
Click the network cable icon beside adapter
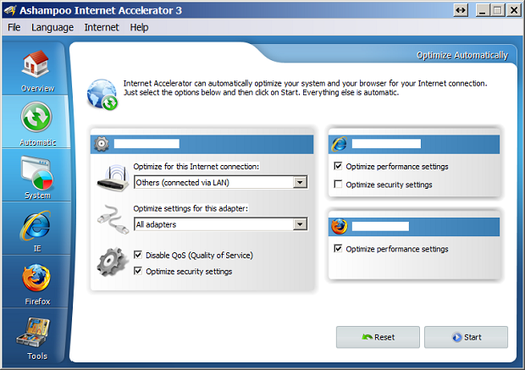[x=113, y=219]
